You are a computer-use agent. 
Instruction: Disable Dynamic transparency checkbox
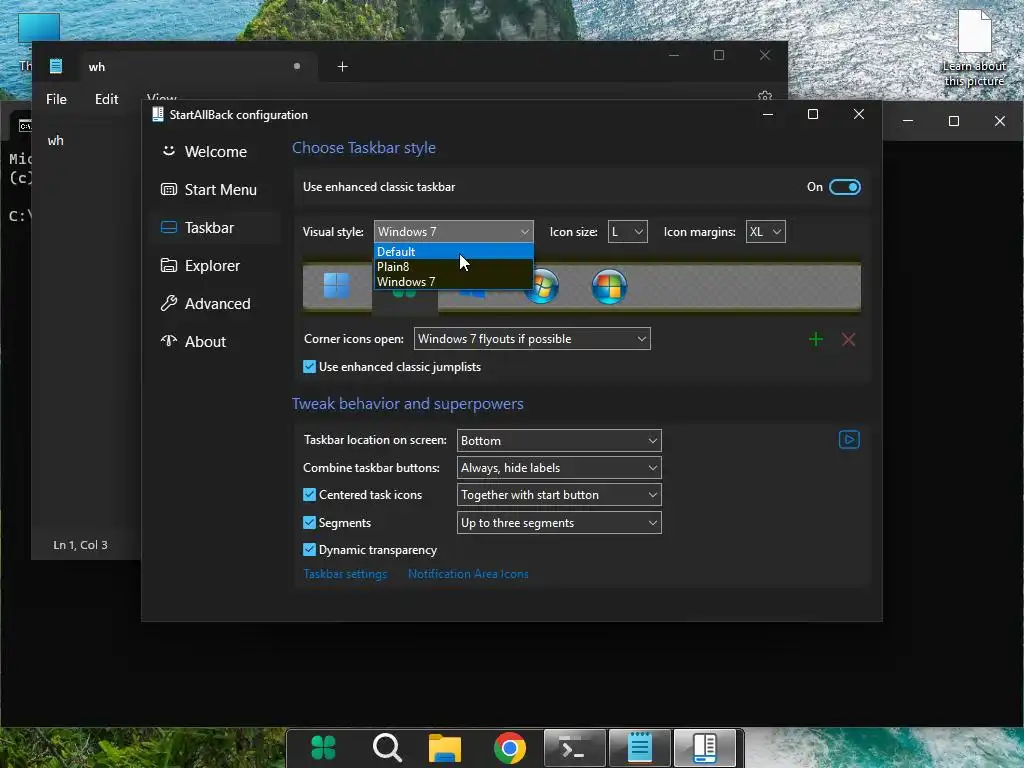point(310,550)
